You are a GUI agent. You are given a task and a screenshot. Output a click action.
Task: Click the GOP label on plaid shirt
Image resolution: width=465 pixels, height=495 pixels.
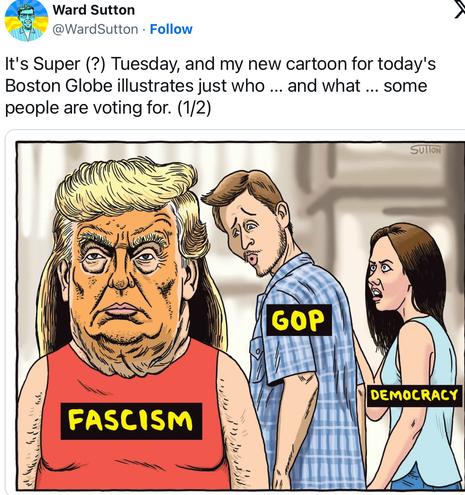click(x=299, y=320)
